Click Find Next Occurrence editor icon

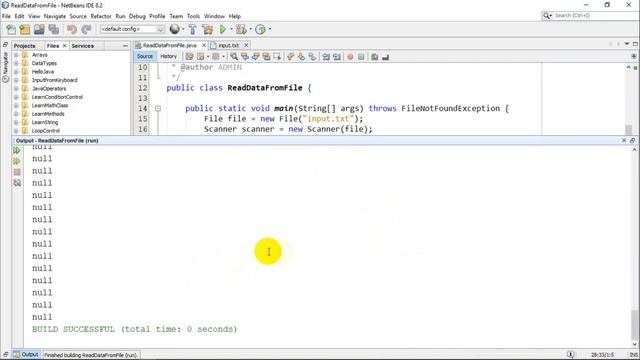pyautogui.click(x=256, y=57)
